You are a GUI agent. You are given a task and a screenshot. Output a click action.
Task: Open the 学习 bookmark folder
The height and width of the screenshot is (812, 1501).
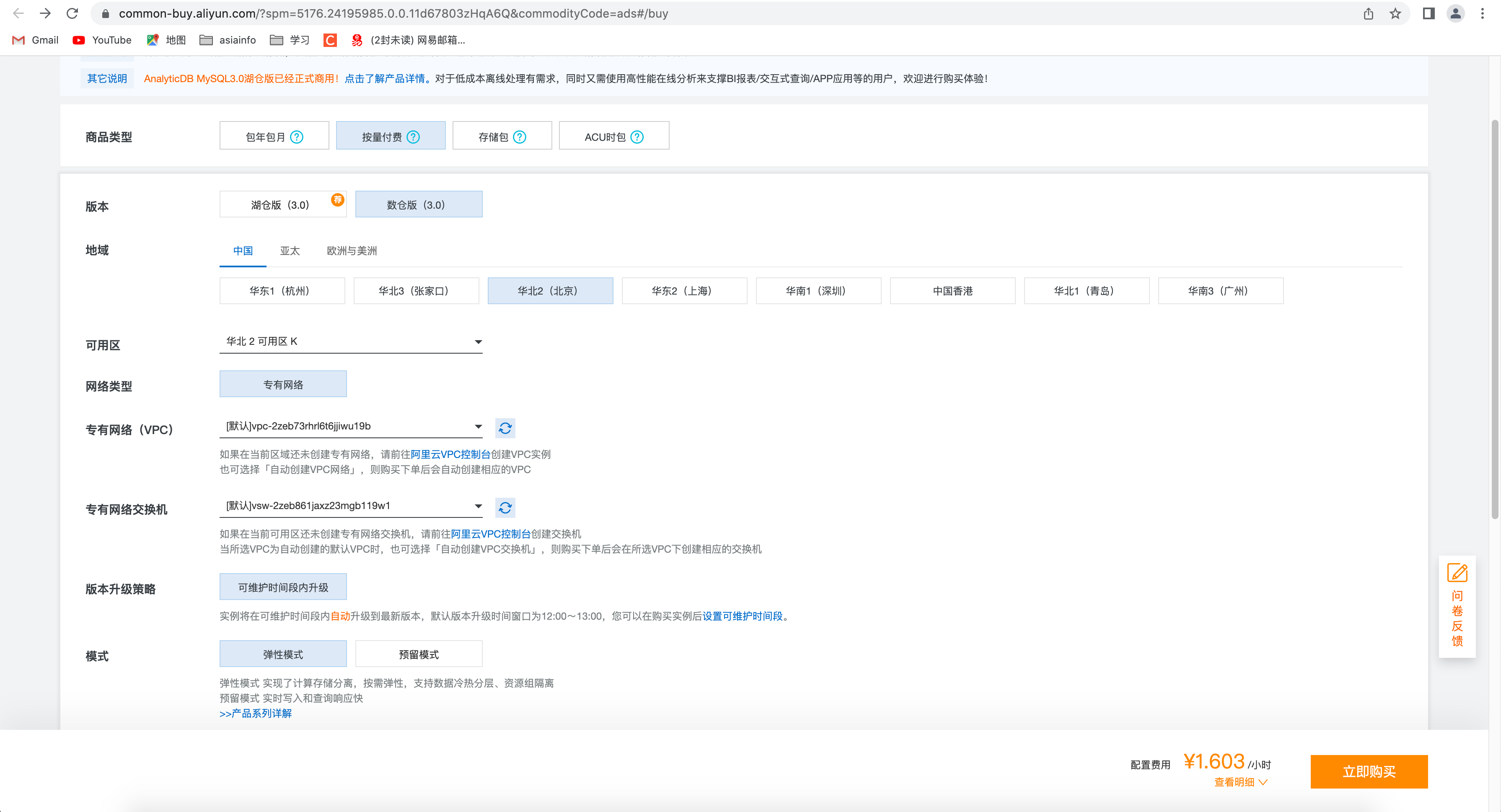(290, 40)
